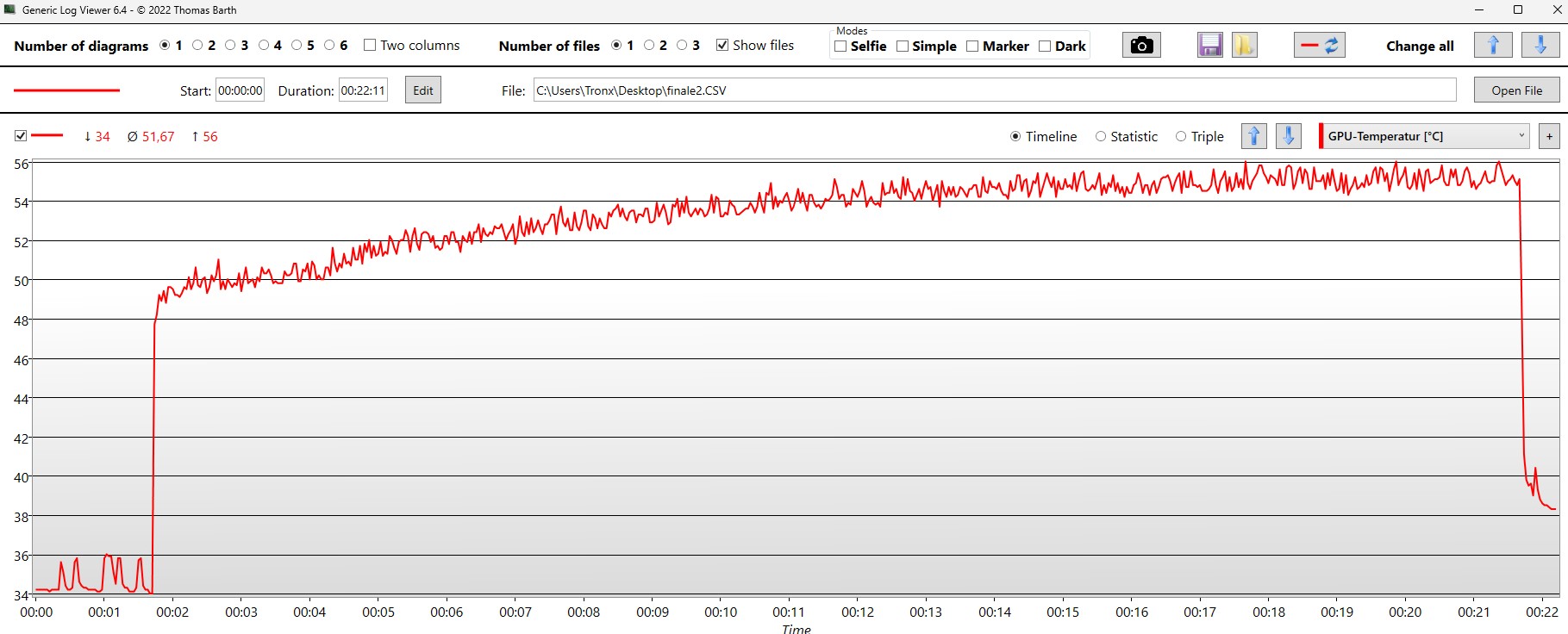The height and width of the screenshot is (634, 1568).
Task: Click the 00:10 time axis label
Action: (x=721, y=612)
